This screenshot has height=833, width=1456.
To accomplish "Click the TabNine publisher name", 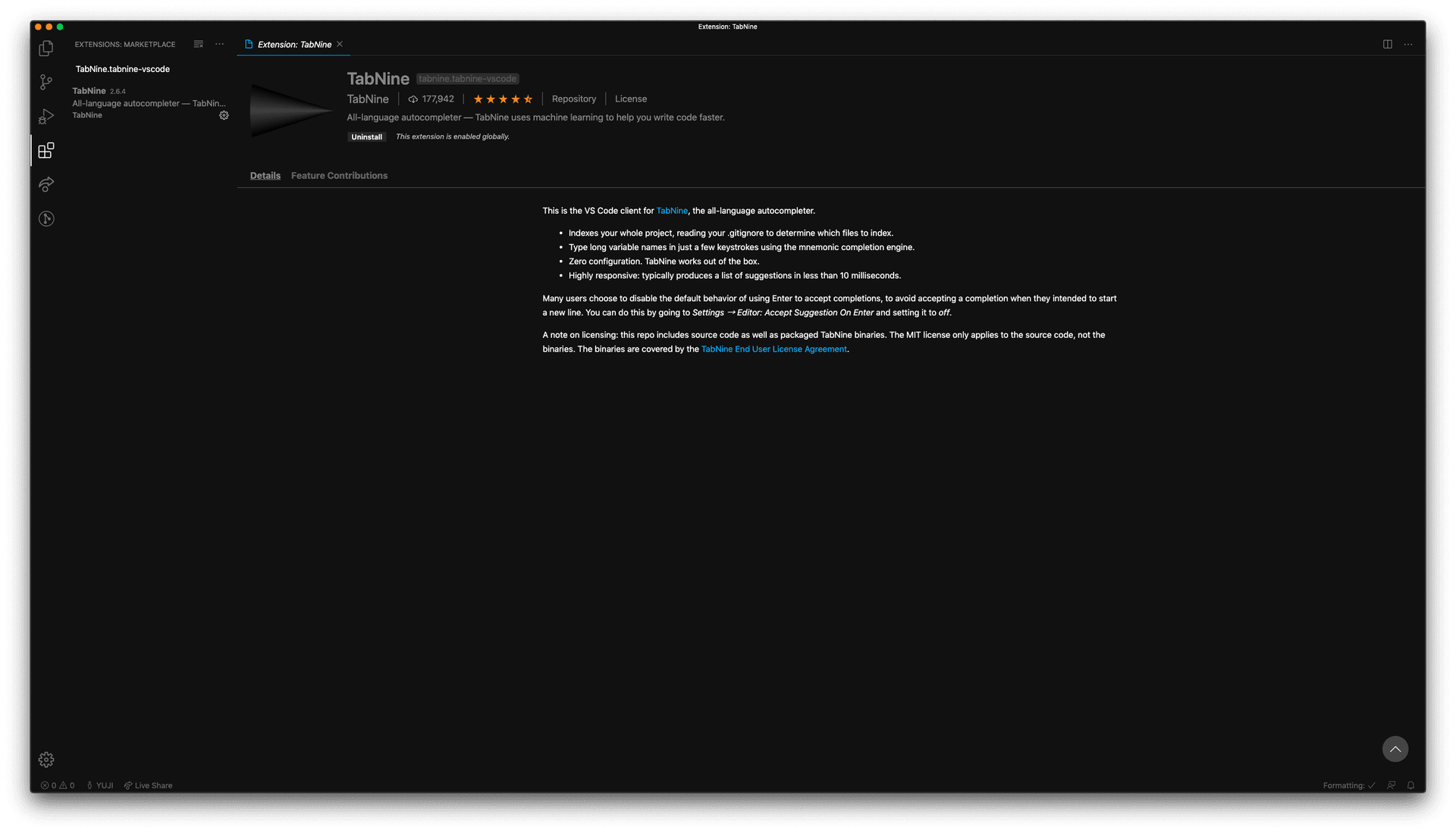I will point(368,99).
